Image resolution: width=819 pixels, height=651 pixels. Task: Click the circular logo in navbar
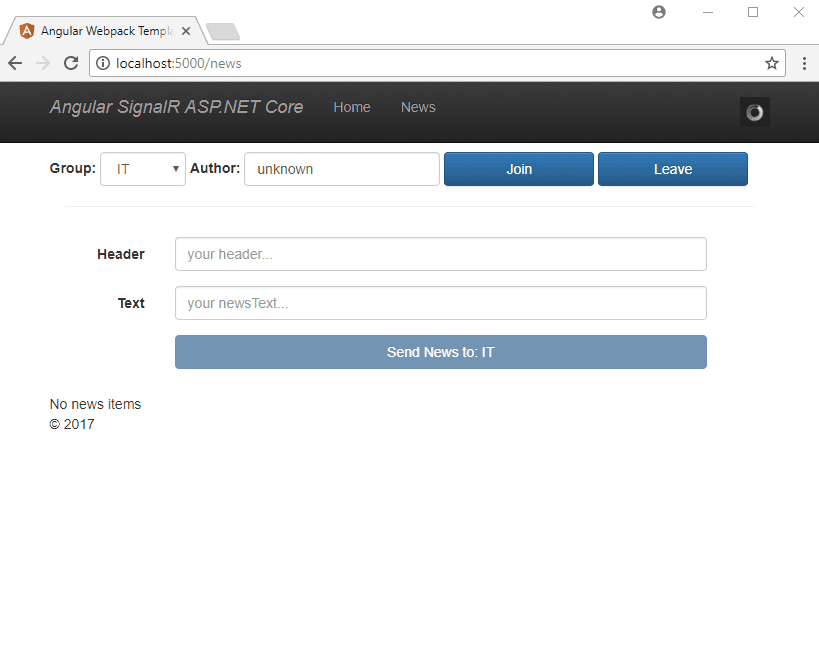(754, 112)
